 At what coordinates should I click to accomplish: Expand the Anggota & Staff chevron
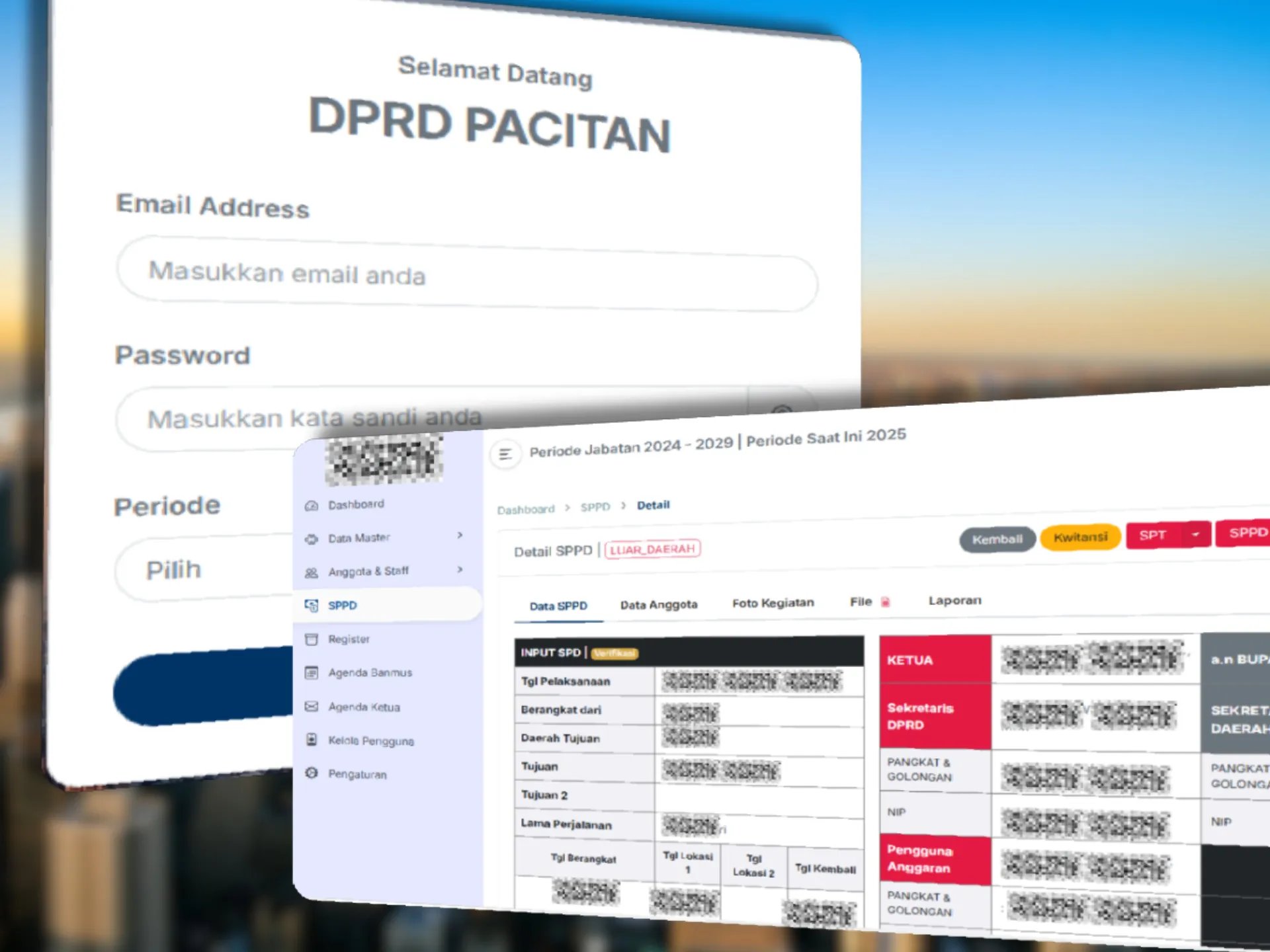point(460,569)
